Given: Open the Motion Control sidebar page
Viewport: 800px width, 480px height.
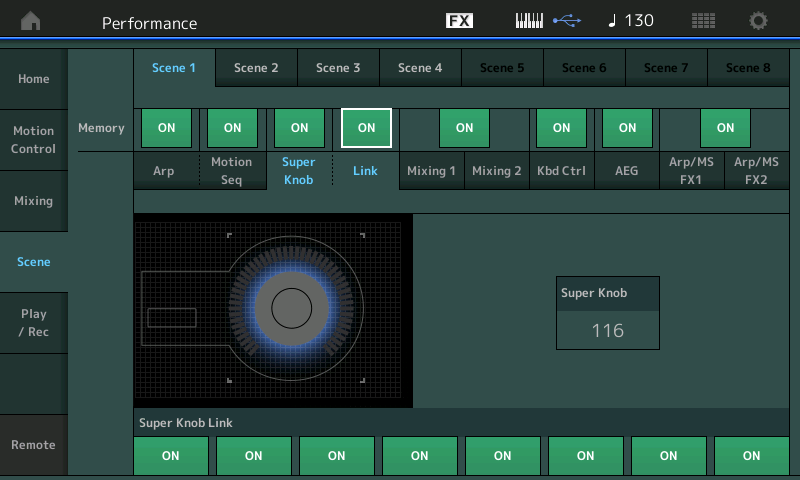Looking at the screenshot, I should pos(34,140).
